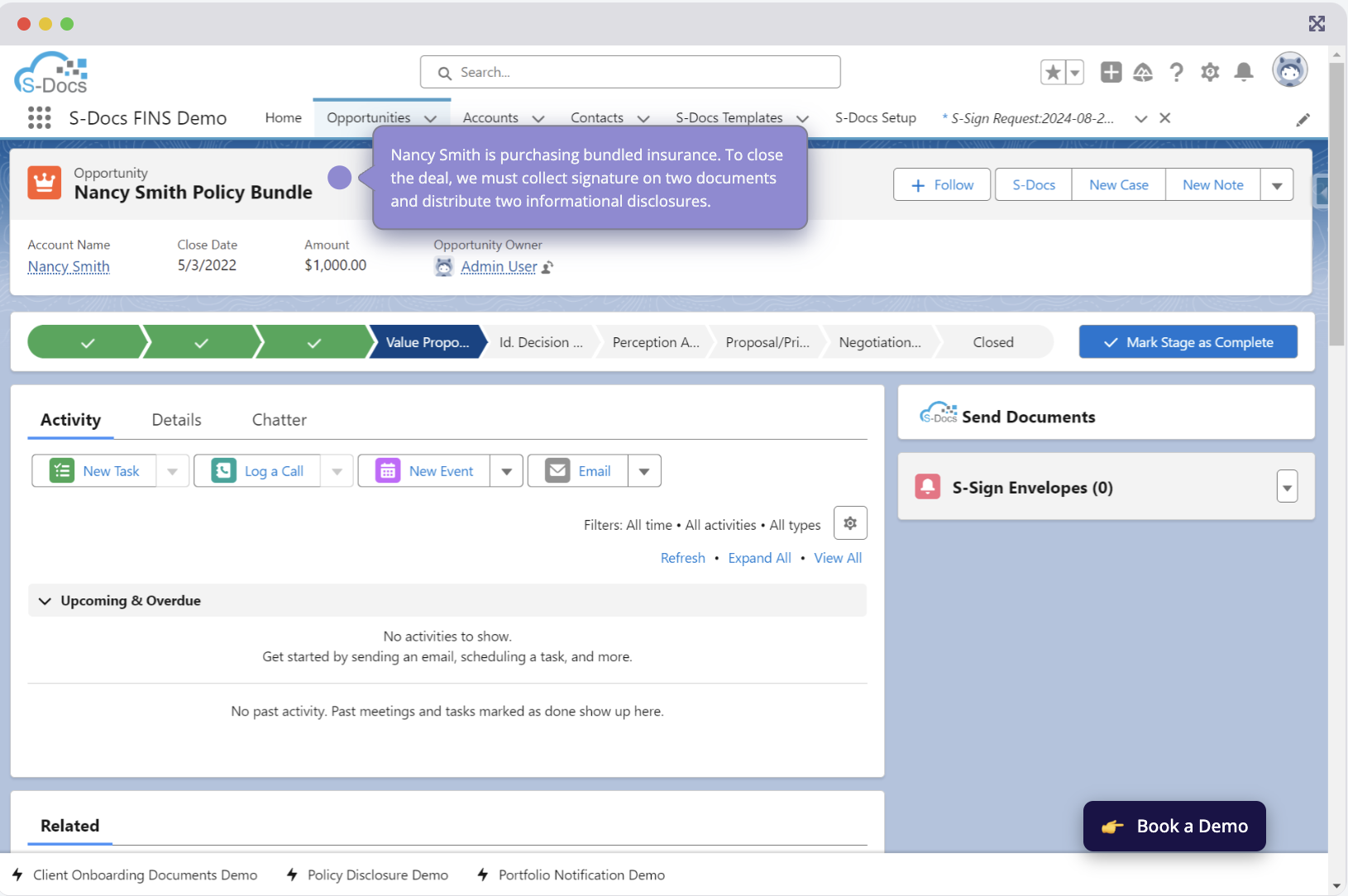Open the S-Sign Envelopes dropdown menu
1348x896 pixels.
[1287, 487]
